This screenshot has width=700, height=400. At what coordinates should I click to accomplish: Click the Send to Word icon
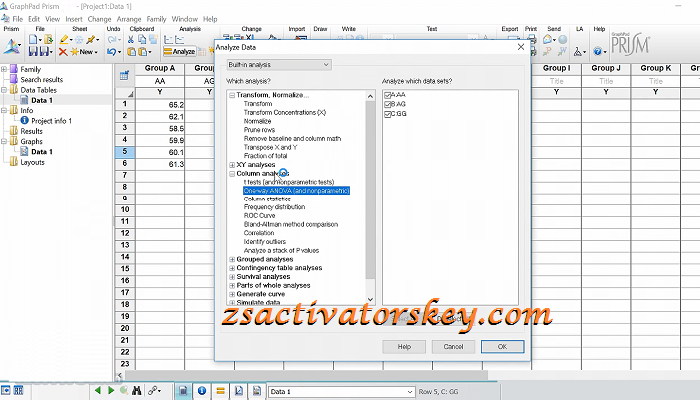(x=562, y=52)
